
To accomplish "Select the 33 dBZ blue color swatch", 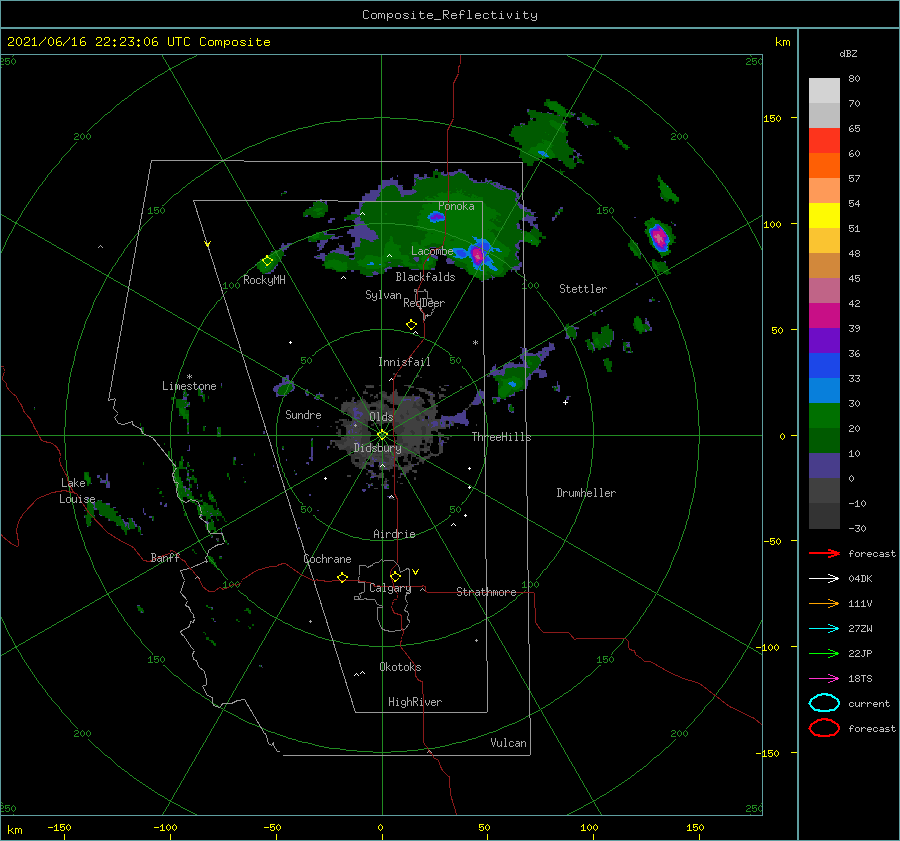I will [x=824, y=366].
